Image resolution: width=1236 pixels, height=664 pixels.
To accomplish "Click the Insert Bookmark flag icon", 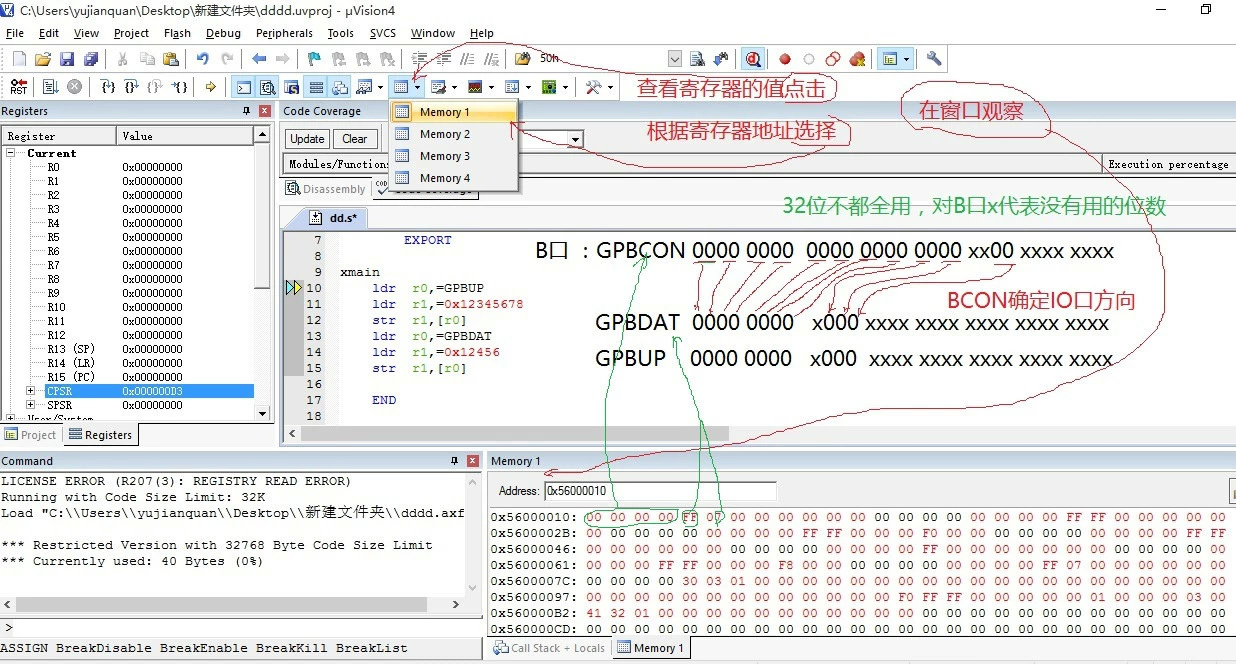I will [314, 59].
